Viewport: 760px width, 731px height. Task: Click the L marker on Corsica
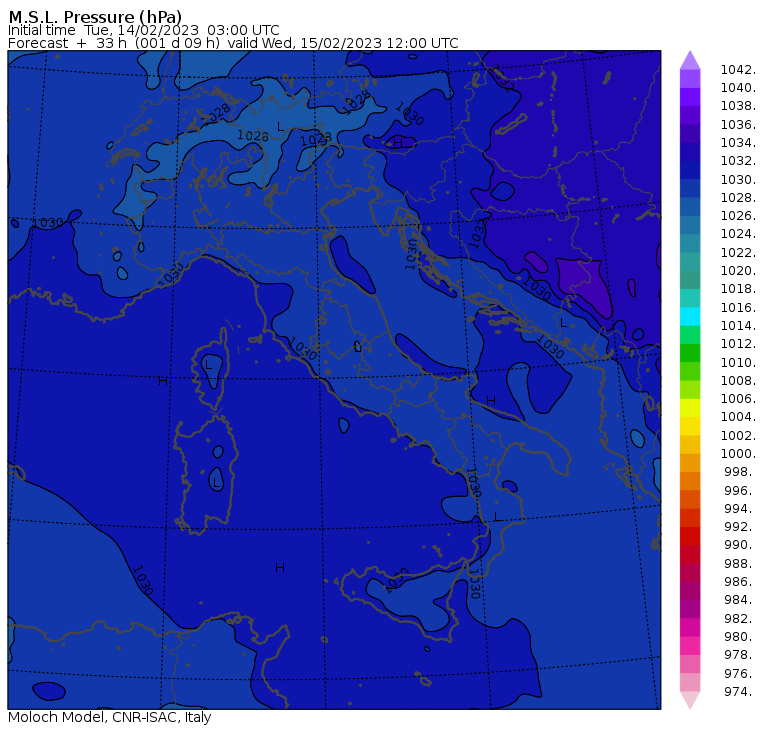[209, 365]
